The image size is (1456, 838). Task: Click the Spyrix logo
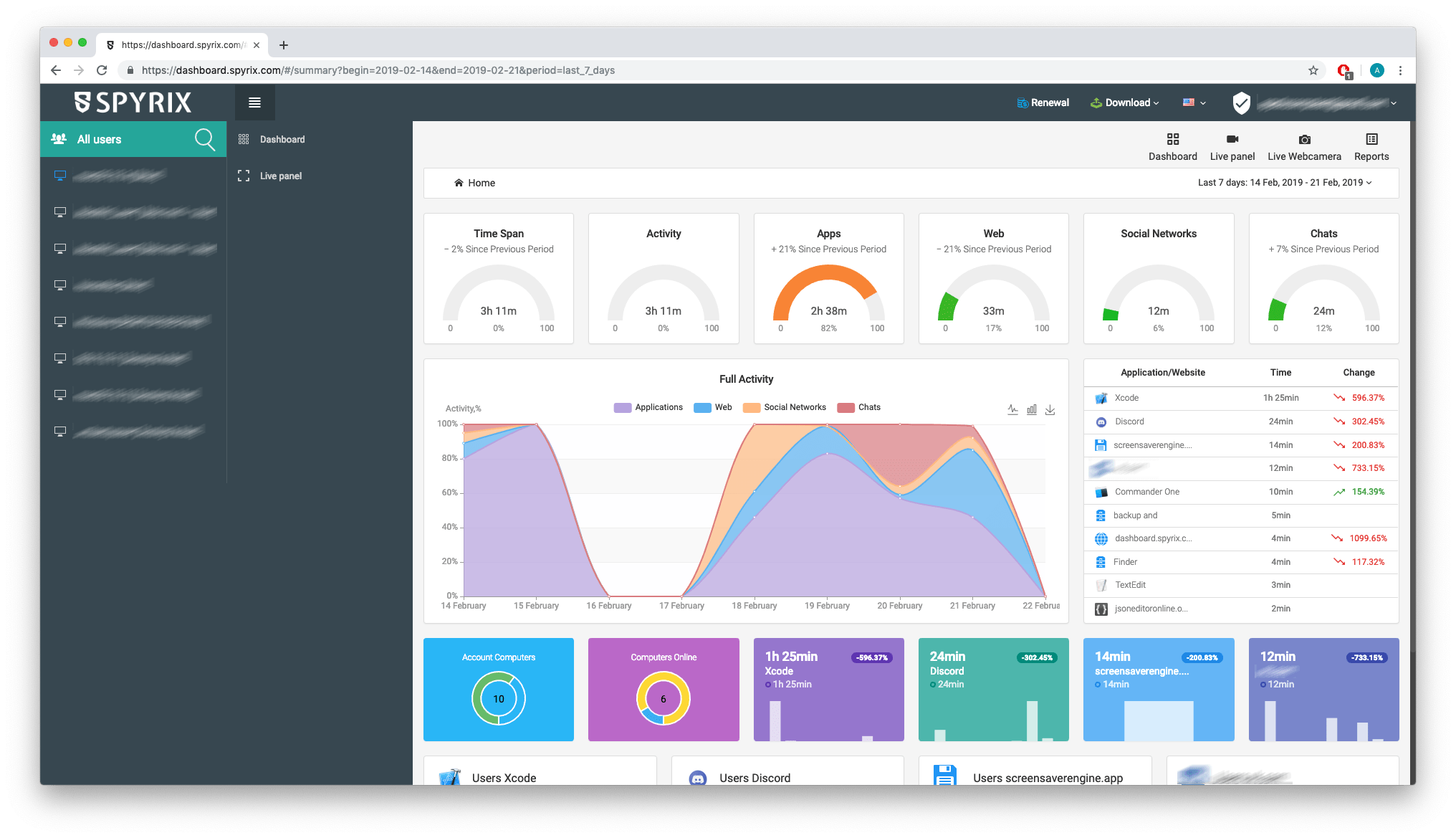(x=133, y=103)
